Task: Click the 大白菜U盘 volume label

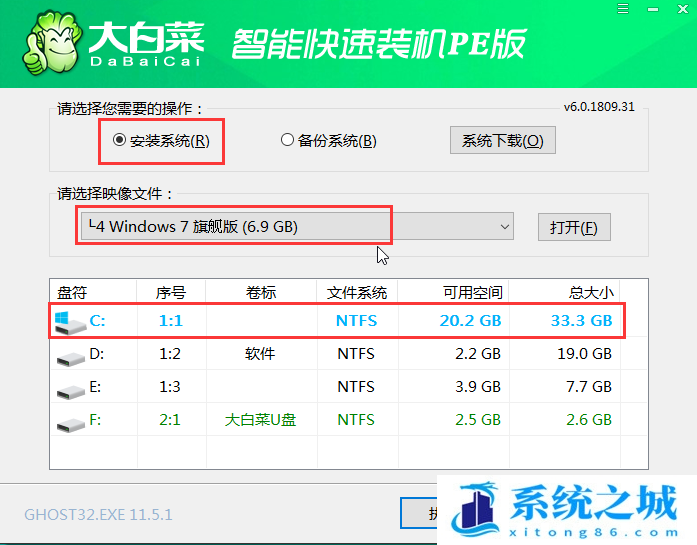Action: (260, 420)
